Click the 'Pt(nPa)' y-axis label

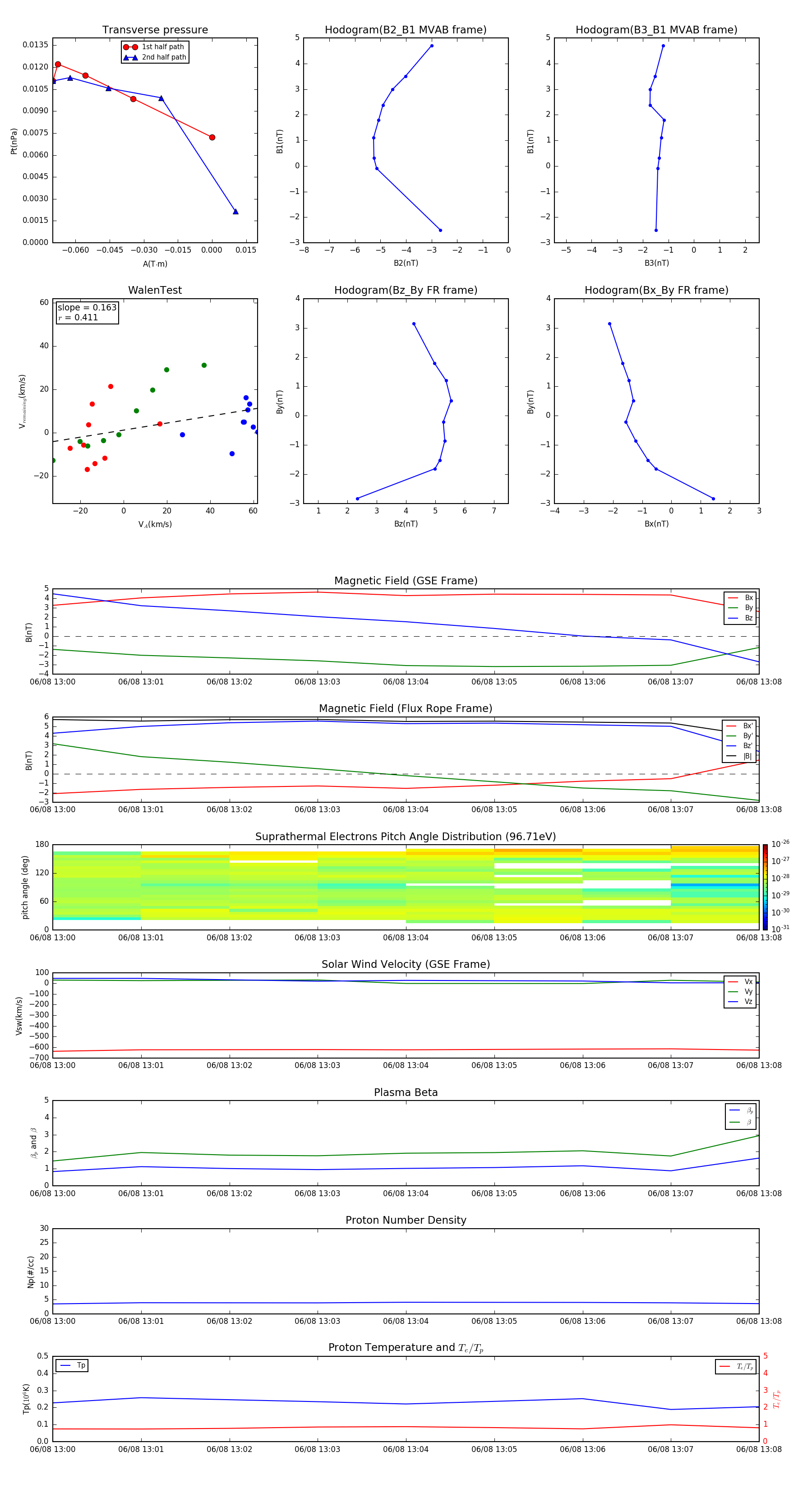coord(14,141)
